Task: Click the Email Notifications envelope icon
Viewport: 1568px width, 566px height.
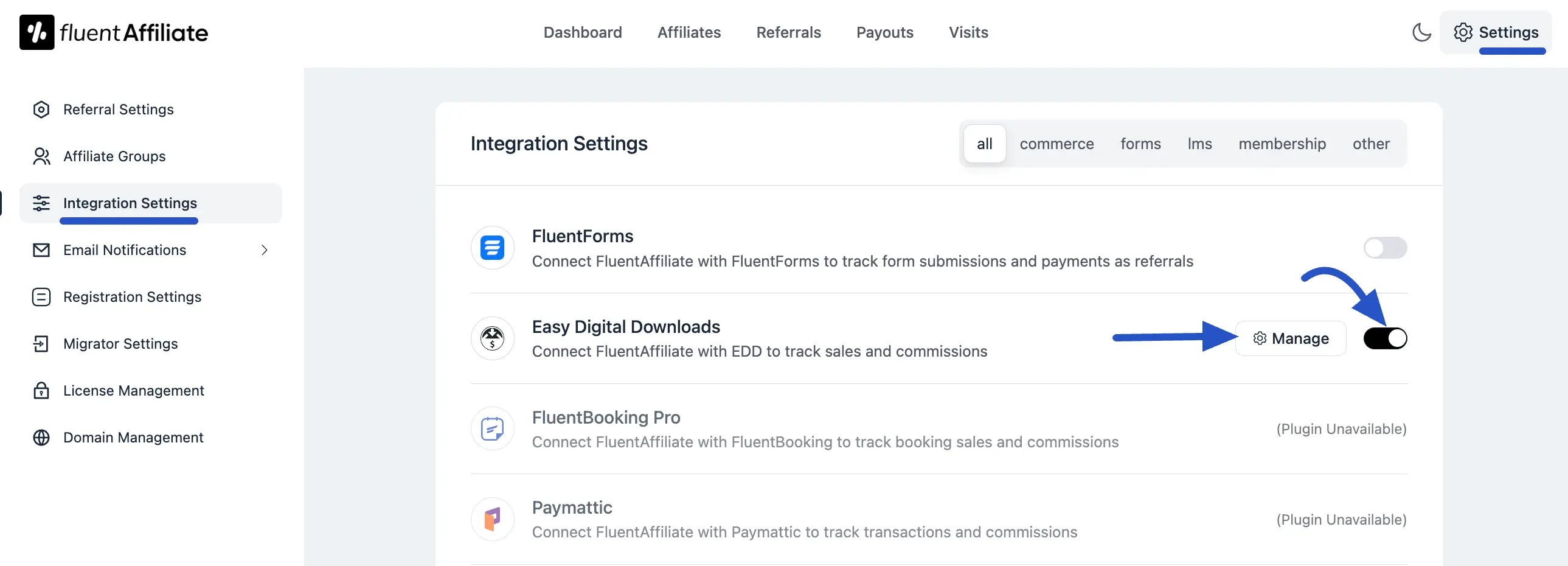Action: (41, 250)
